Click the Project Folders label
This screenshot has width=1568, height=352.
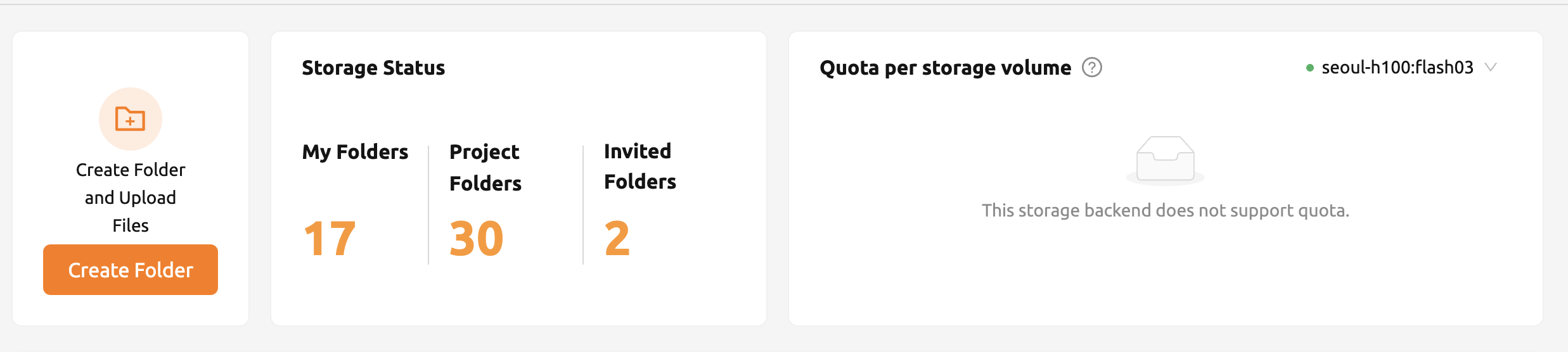click(485, 167)
